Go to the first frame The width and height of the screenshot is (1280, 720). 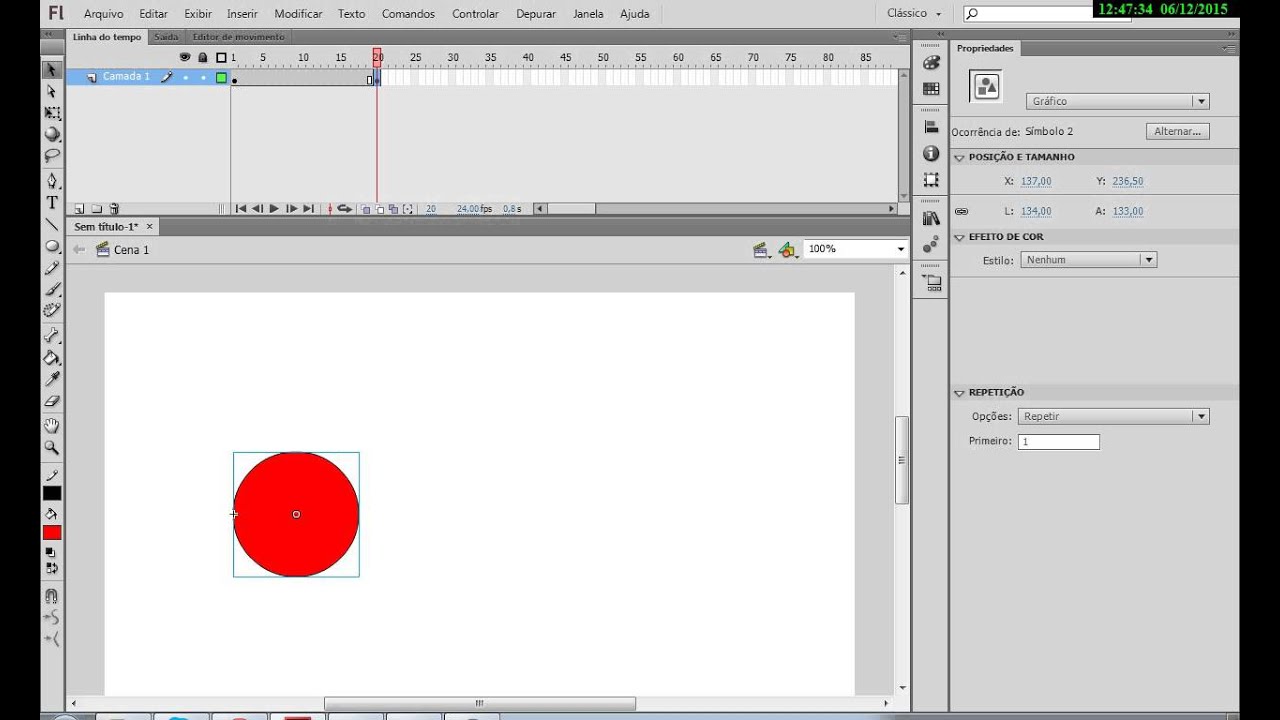click(x=241, y=209)
